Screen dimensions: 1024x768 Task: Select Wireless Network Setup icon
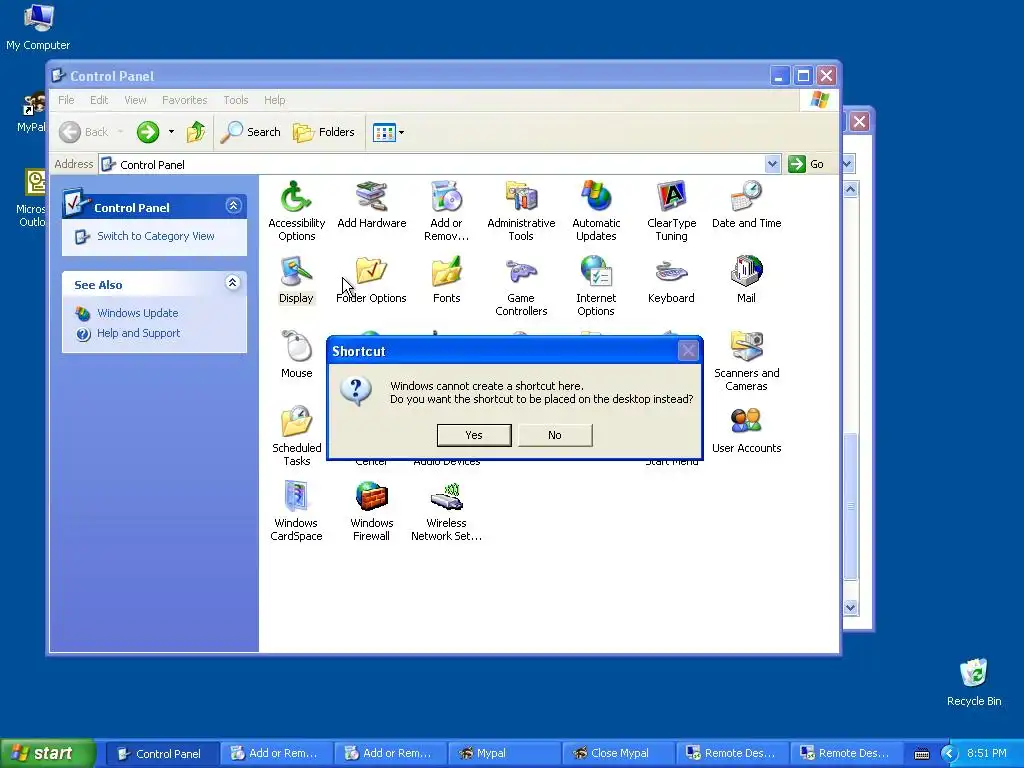[447, 511]
